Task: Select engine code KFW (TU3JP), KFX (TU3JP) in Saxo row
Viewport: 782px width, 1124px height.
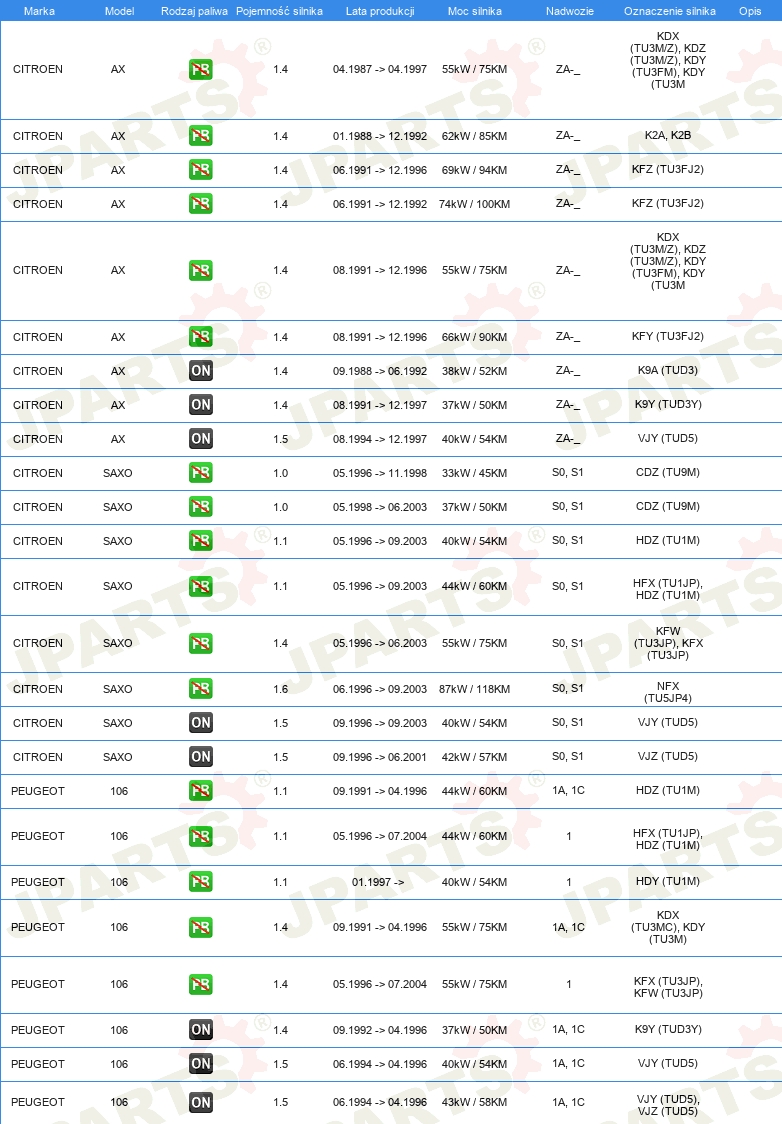Action: (x=668, y=643)
